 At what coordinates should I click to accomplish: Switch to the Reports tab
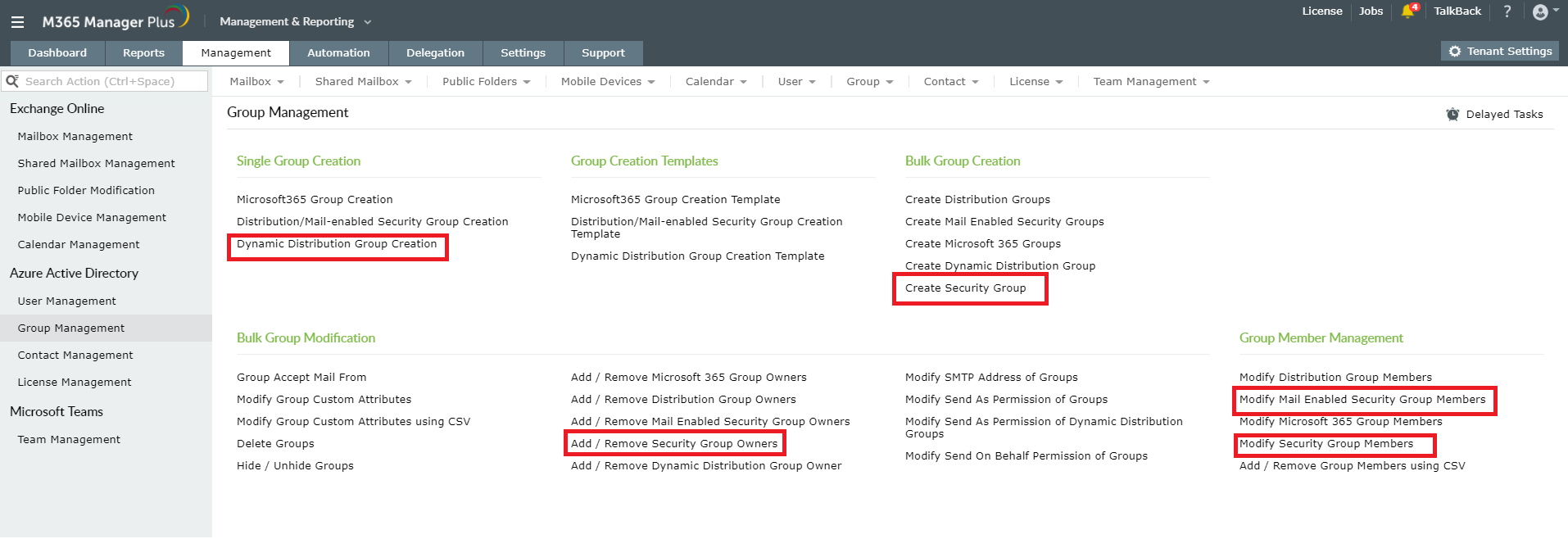click(143, 53)
